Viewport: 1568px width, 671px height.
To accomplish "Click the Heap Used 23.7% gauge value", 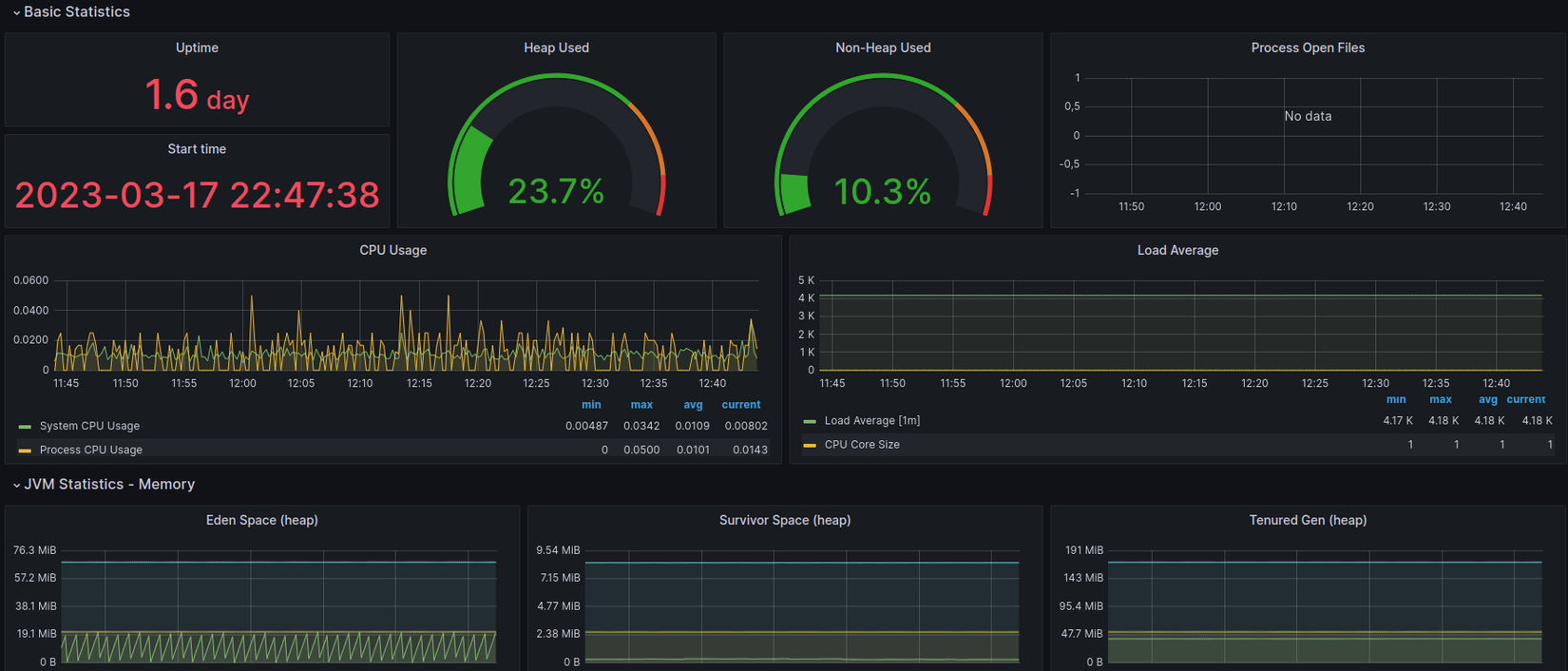I will [556, 192].
